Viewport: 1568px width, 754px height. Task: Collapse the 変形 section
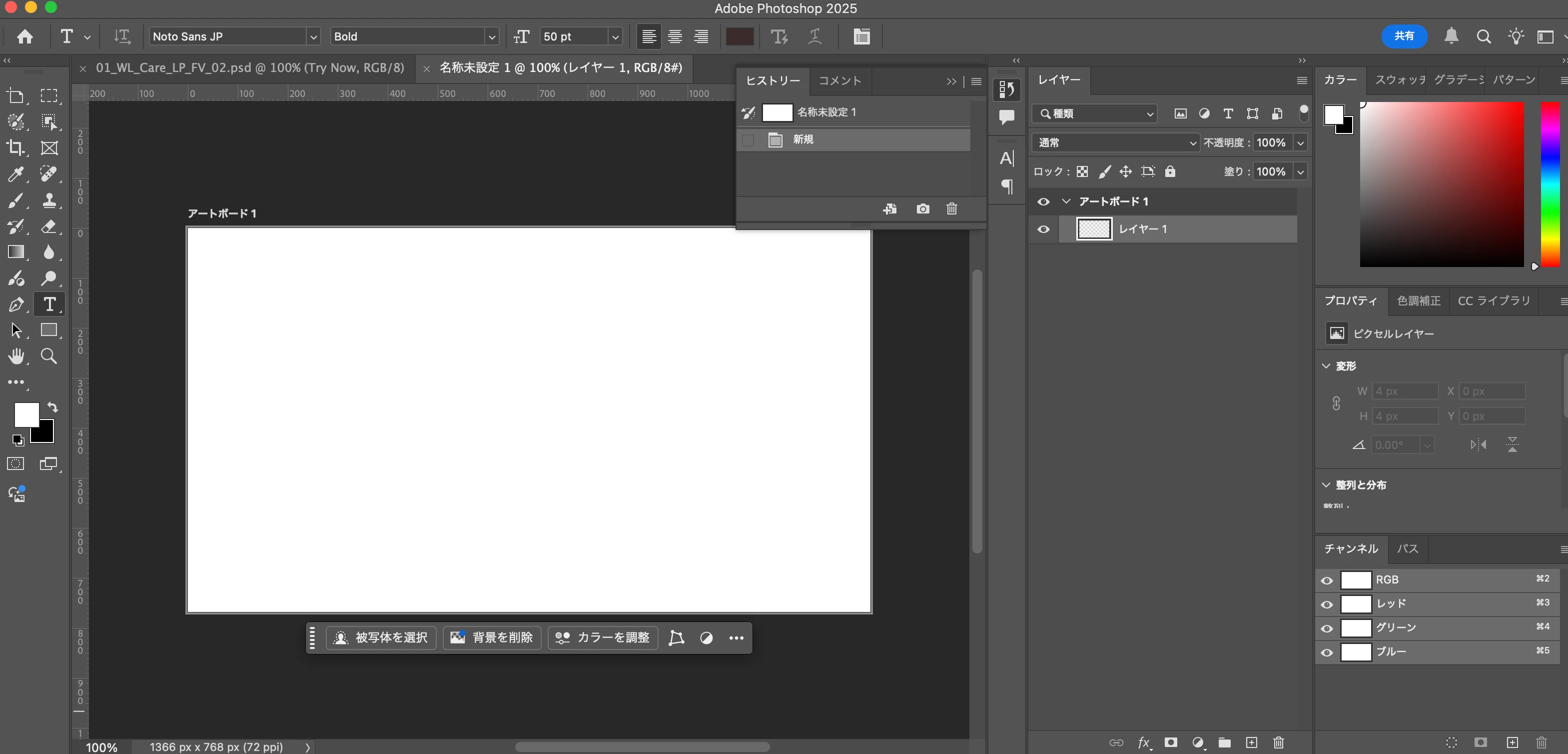[x=1326, y=366]
